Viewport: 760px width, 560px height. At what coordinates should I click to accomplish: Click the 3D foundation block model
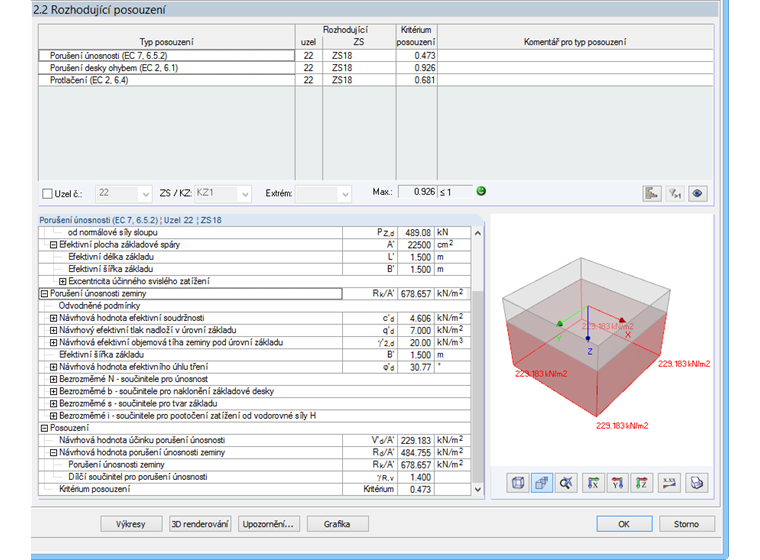tap(586, 337)
